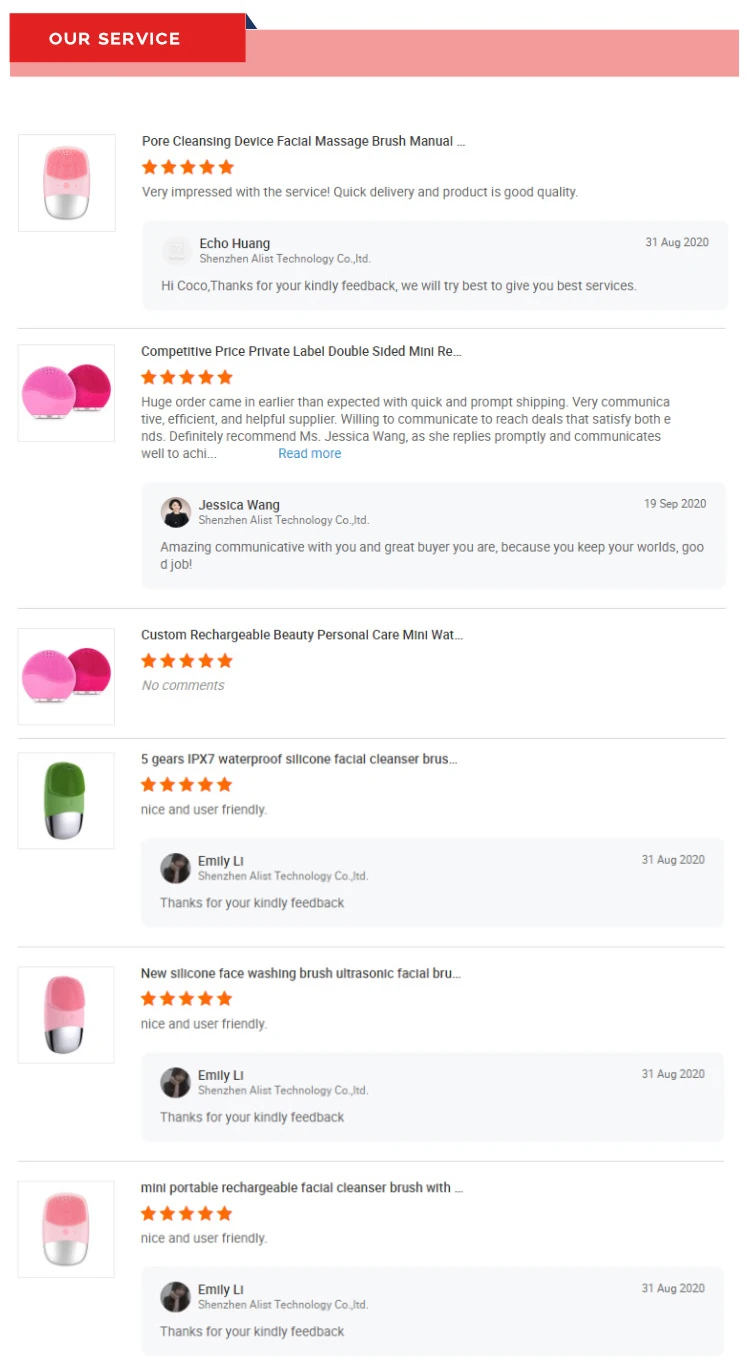The width and height of the screenshot is (750, 1369).
Task: Open the Competitive Price Private Label product title
Action: tap(301, 352)
